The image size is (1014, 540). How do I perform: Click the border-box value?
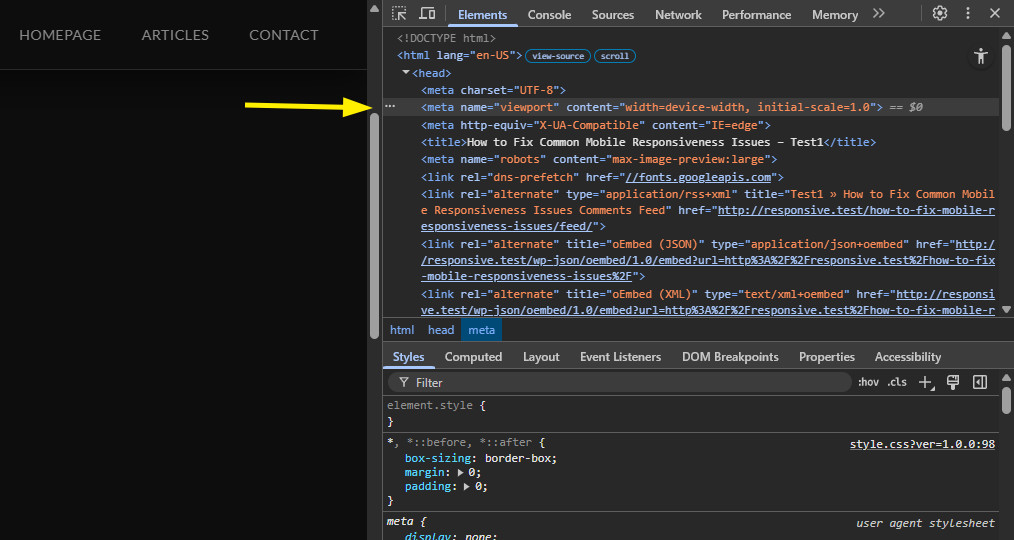click(518, 458)
